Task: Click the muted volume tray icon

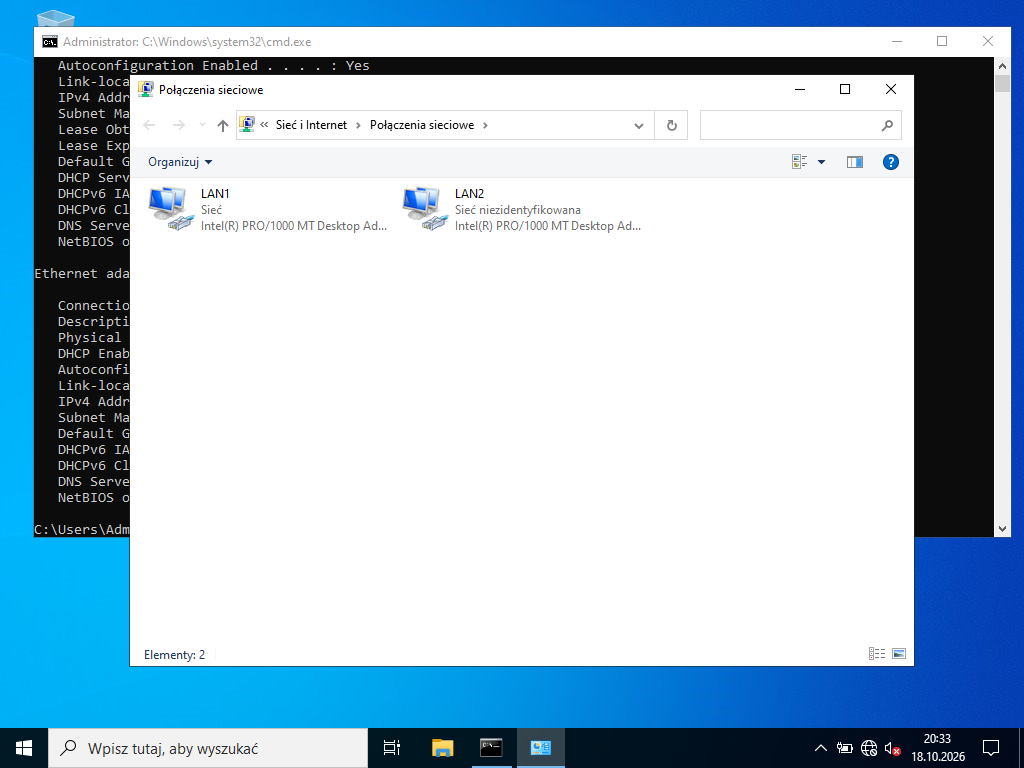Action: coord(893,748)
